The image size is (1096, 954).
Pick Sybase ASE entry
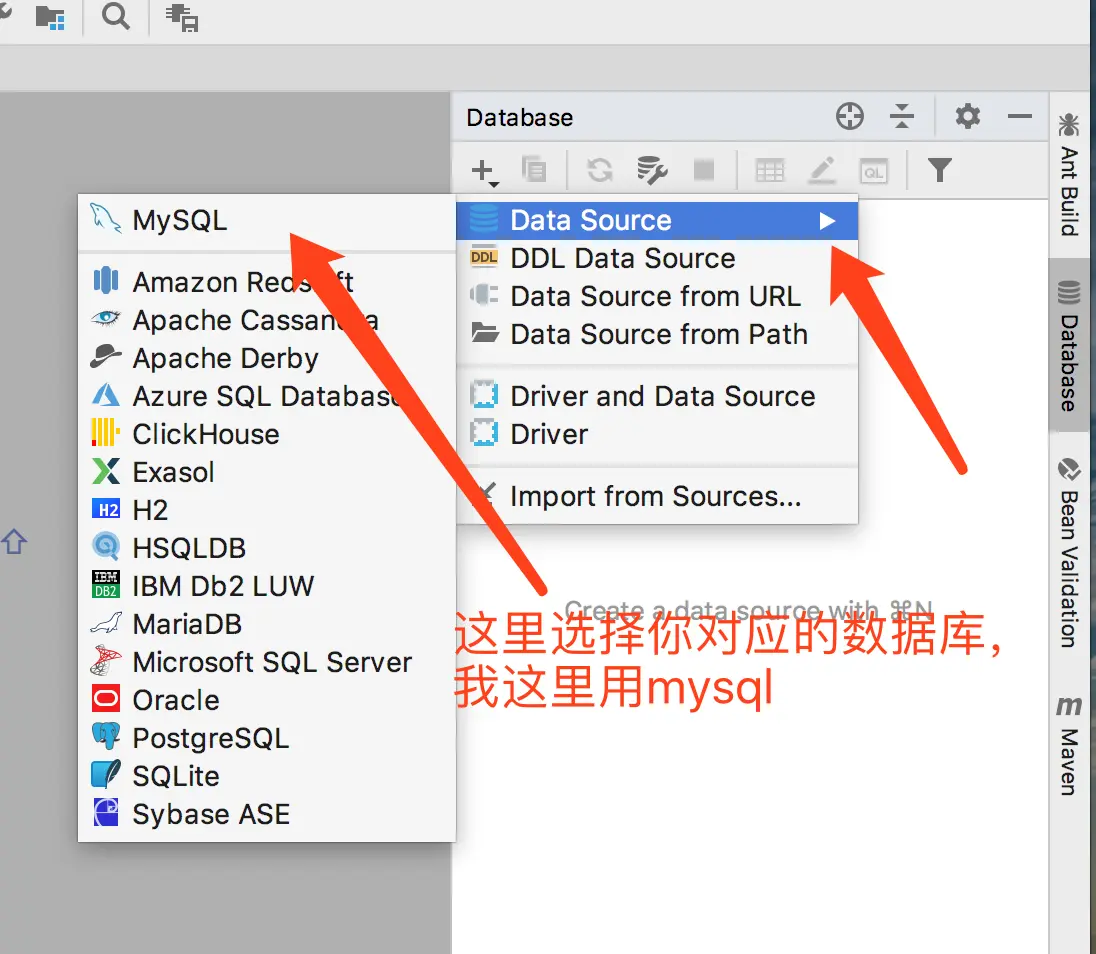(x=266, y=814)
